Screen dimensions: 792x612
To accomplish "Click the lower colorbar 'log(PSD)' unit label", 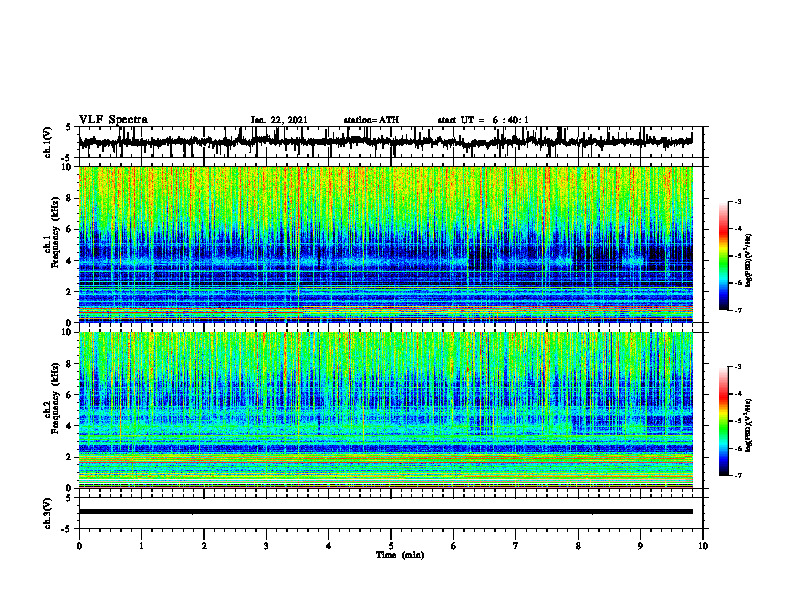I will point(750,425).
